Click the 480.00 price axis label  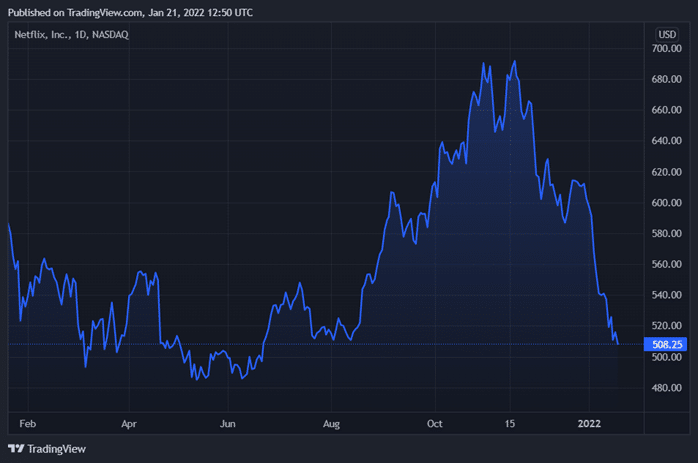[x=666, y=388]
